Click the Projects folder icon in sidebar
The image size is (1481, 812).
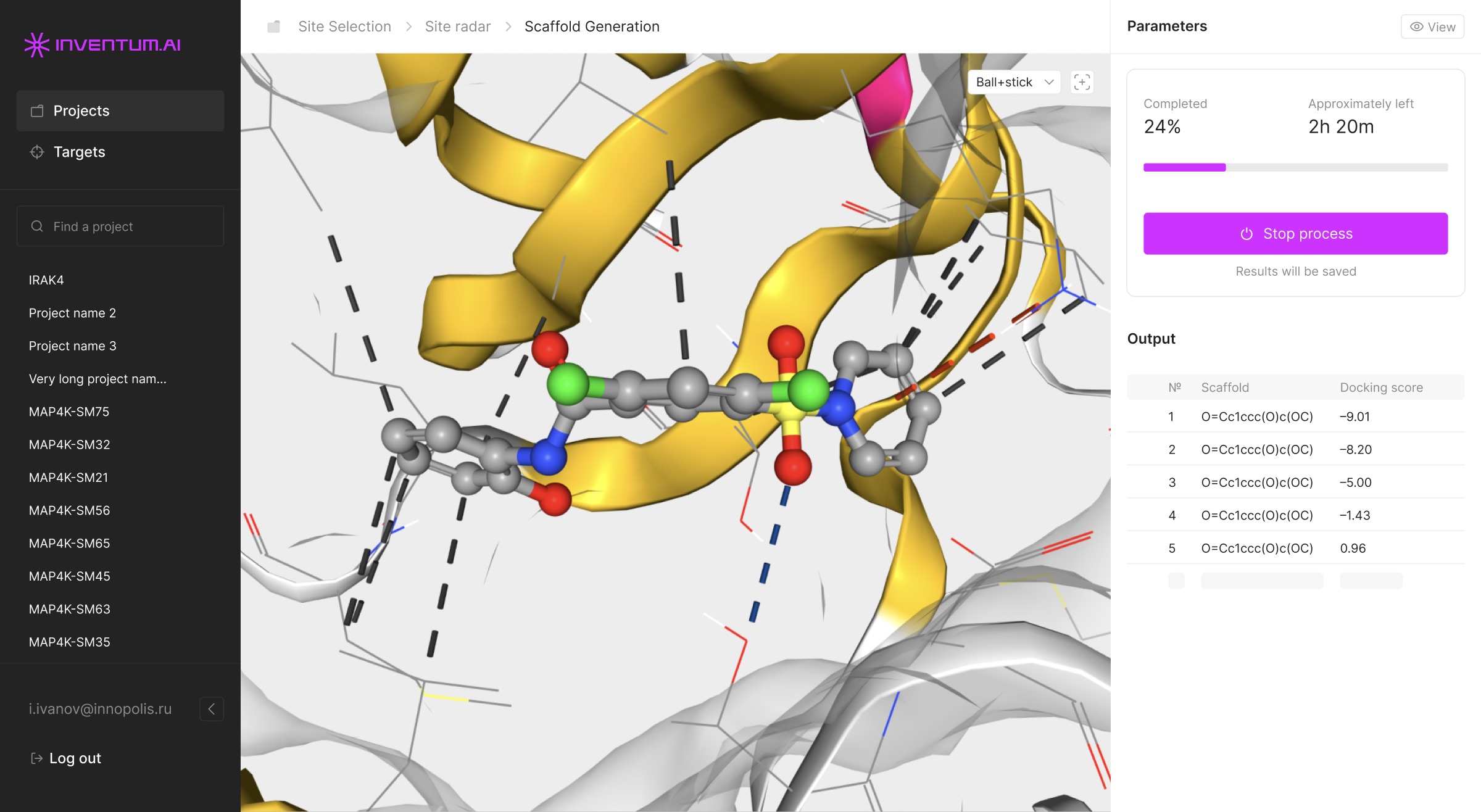pyautogui.click(x=37, y=110)
